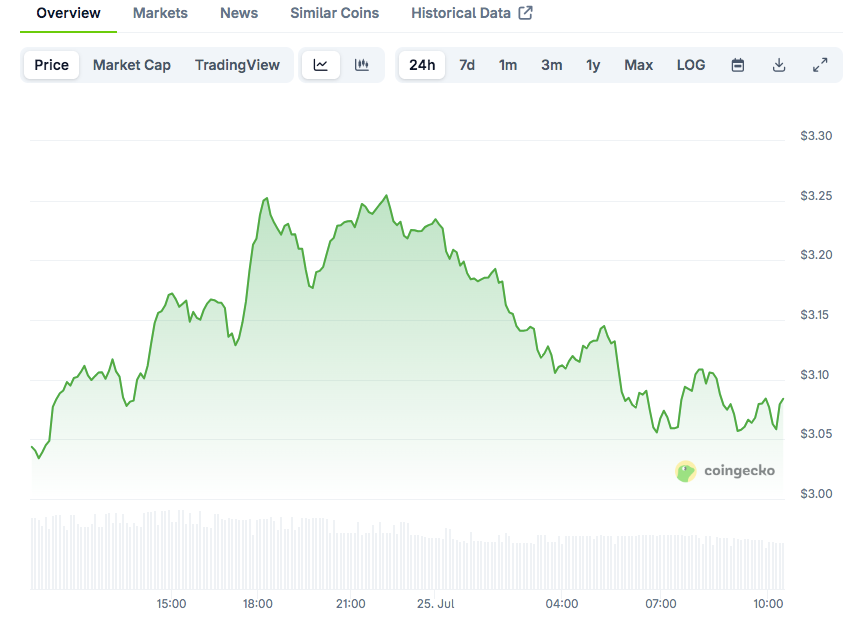Viewport: 849px width, 620px height.
Task: Select the Price chart option
Action: (52, 65)
